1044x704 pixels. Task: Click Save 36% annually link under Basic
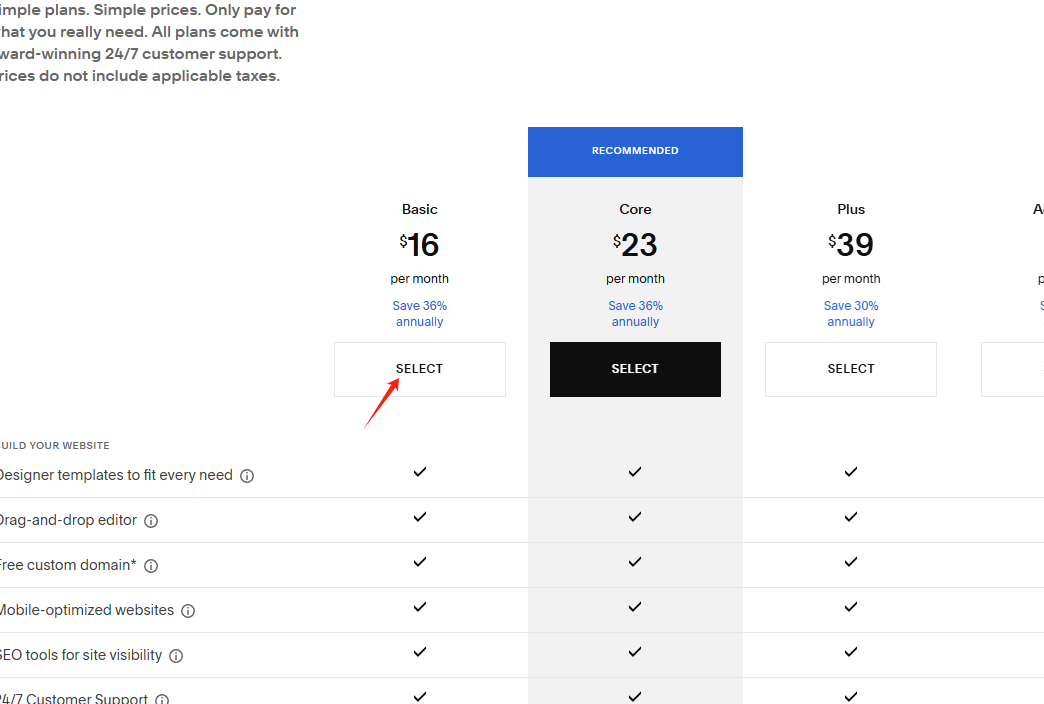tap(420, 314)
